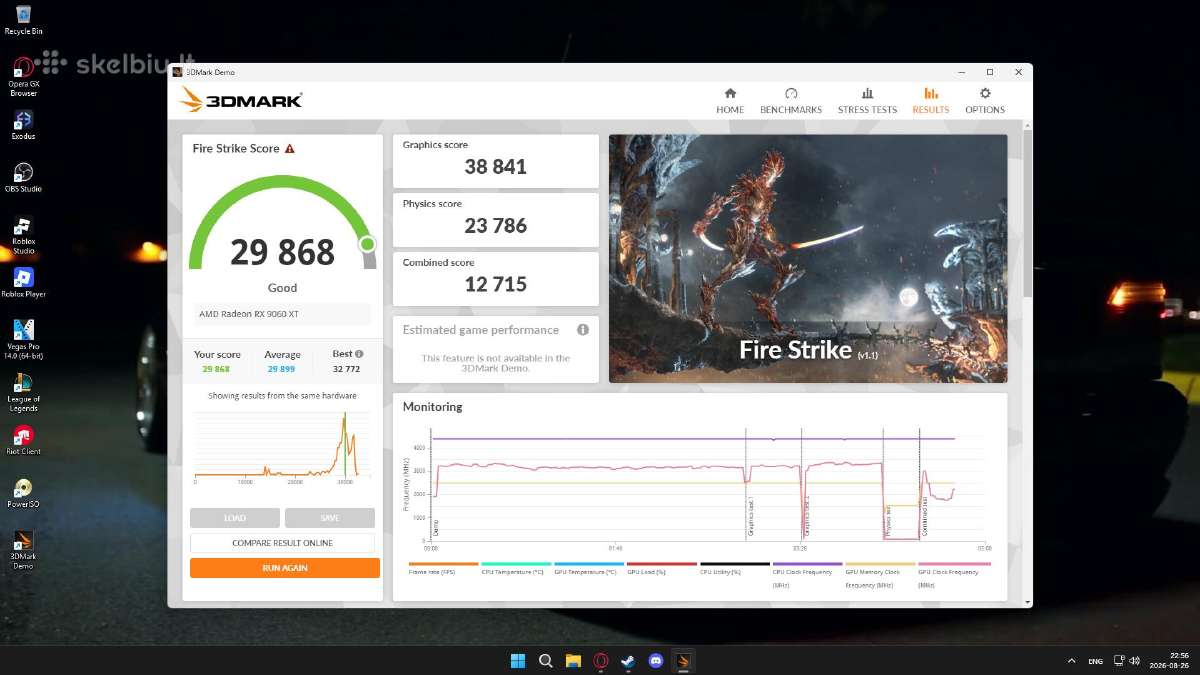Toggle the GPU Memory Clock Frequency legend entry
Screen dimensions: 1200x675
[881, 574]
